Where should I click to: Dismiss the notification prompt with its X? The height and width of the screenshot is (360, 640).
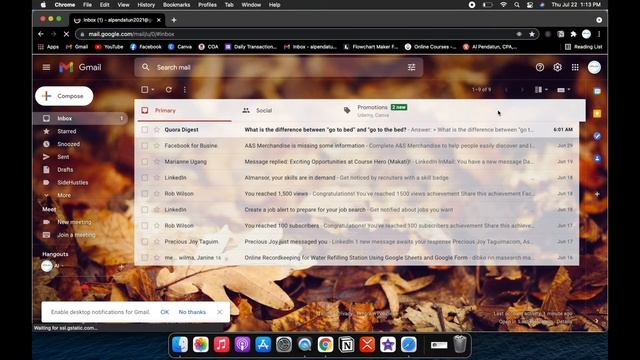point(220,312)
